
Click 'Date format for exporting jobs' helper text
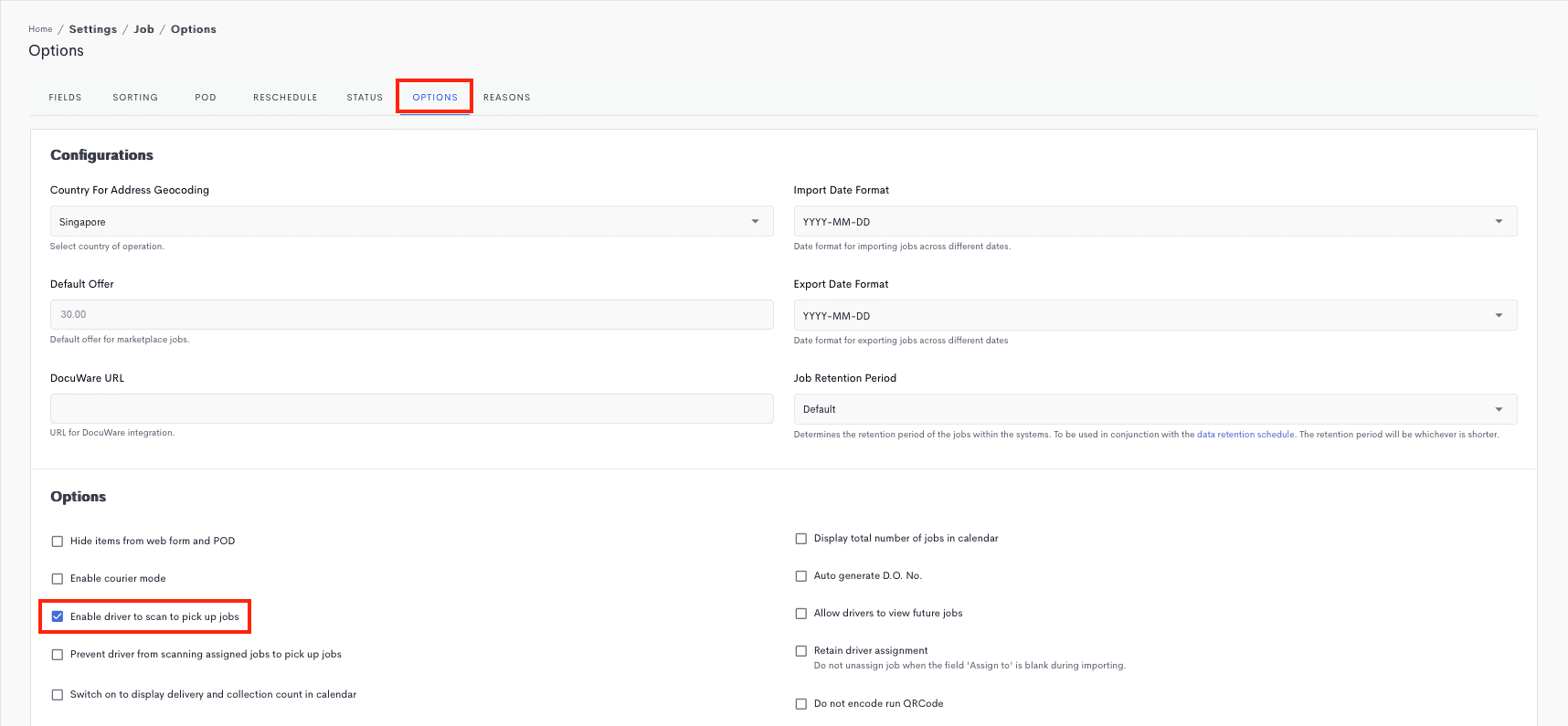[901, 341]
